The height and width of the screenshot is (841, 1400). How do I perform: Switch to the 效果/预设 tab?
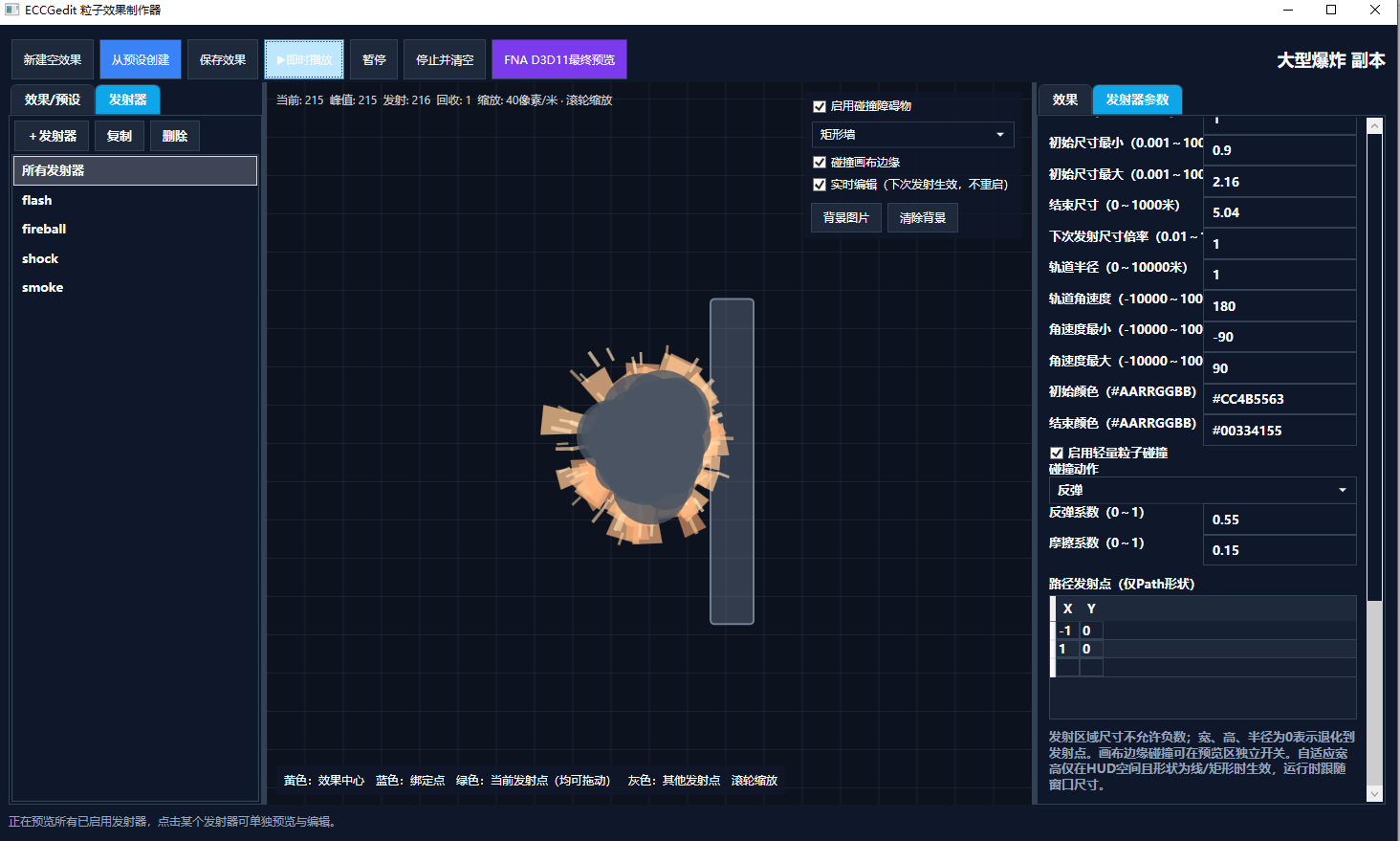[53, 100]
